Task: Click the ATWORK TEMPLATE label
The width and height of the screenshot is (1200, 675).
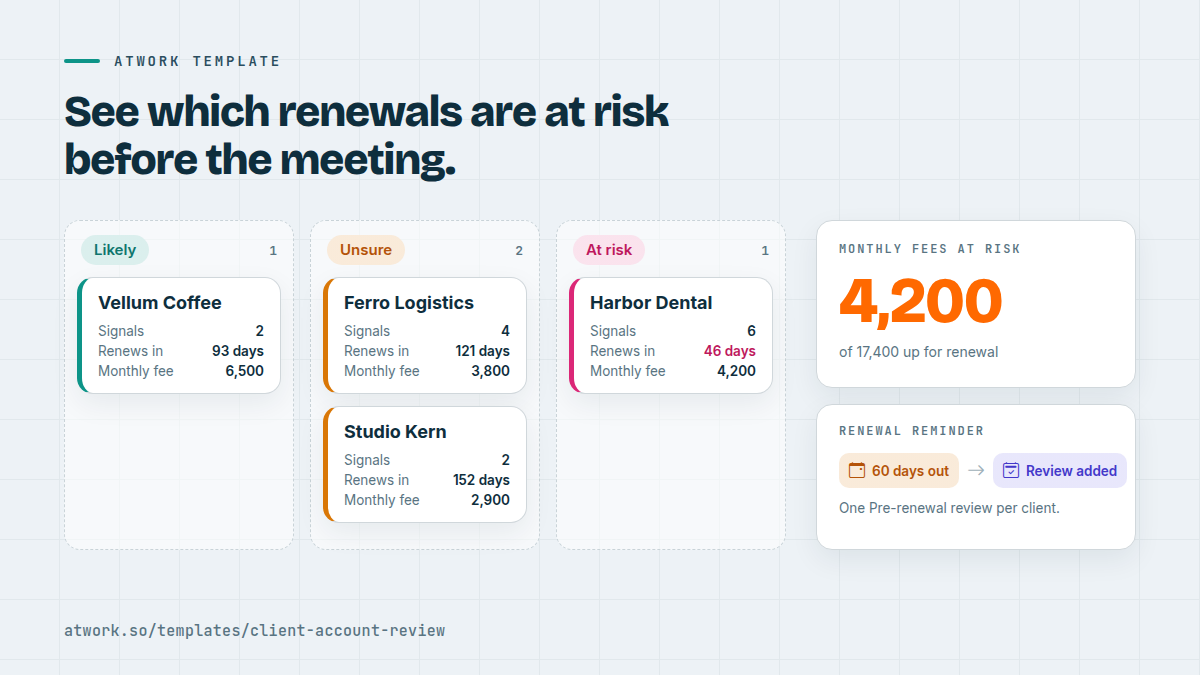Action: click(198, 61)
